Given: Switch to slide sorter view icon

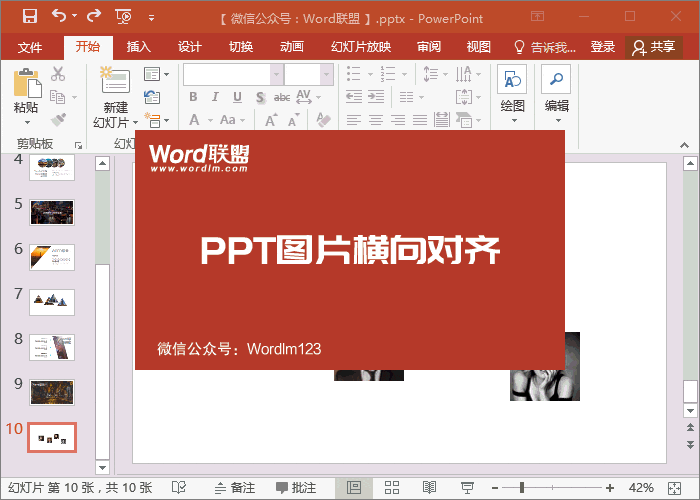Looking at the screenshot, I should (392, 488).
